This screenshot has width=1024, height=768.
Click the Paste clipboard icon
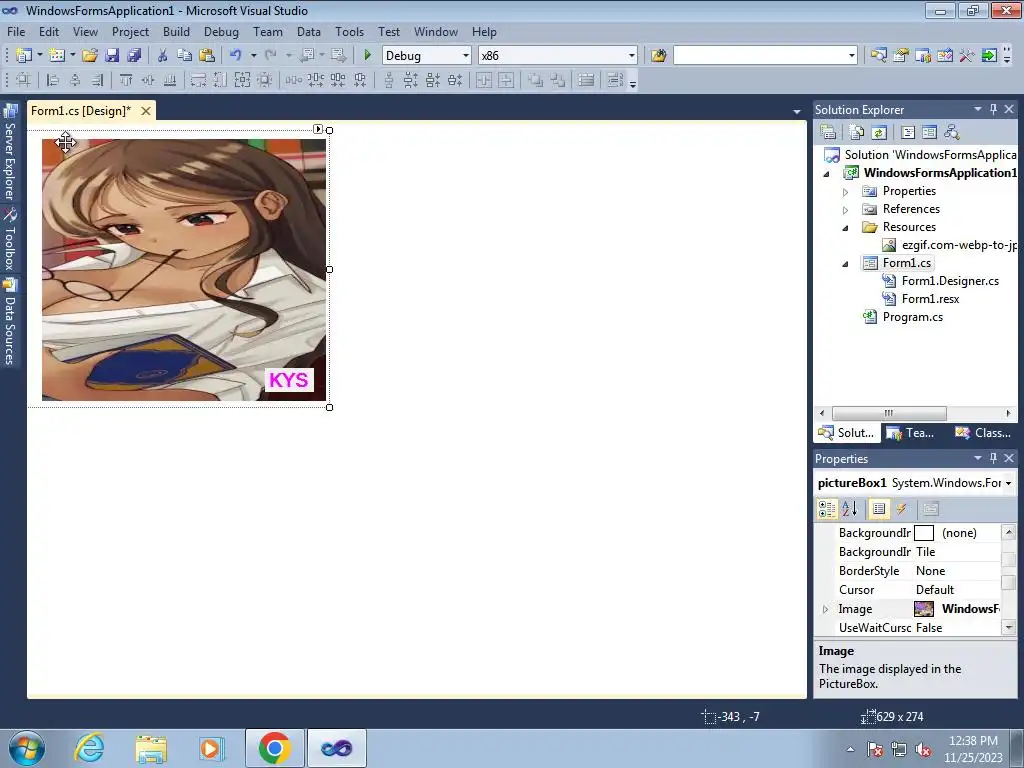pos(207,56)
